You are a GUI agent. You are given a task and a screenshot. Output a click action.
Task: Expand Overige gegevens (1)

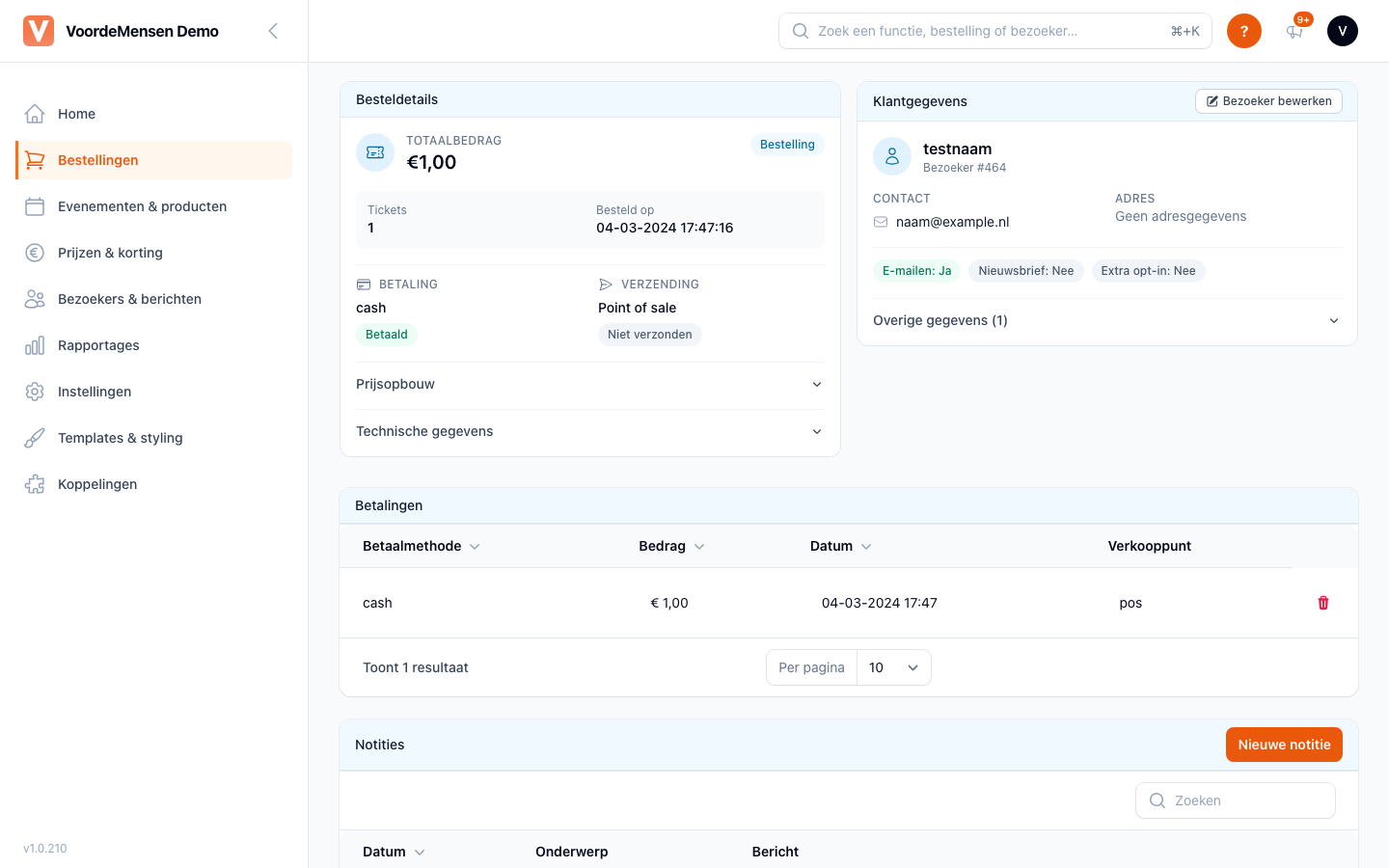(x=1107, y=320)
